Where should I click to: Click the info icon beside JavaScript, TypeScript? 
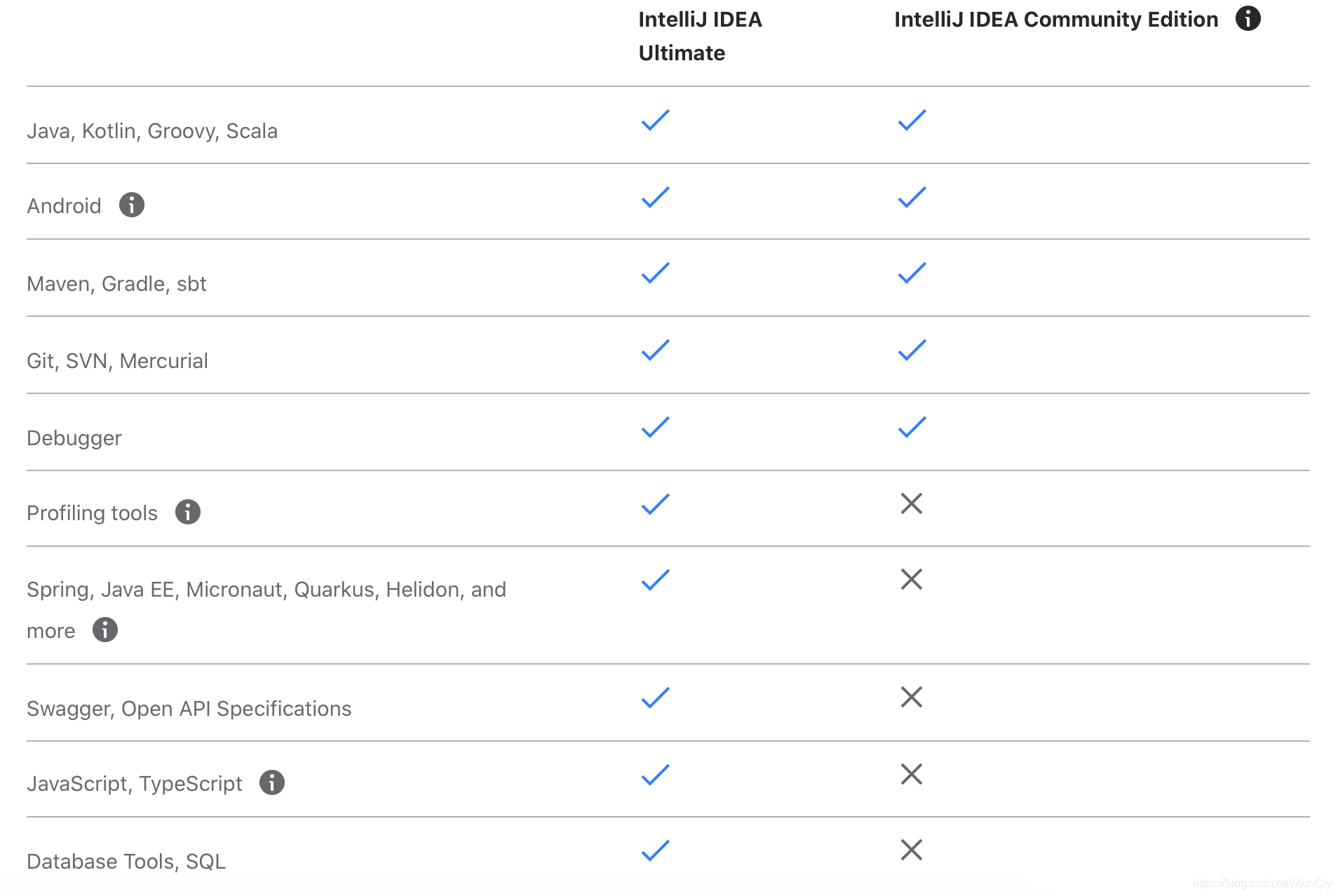tap(271, 782)
